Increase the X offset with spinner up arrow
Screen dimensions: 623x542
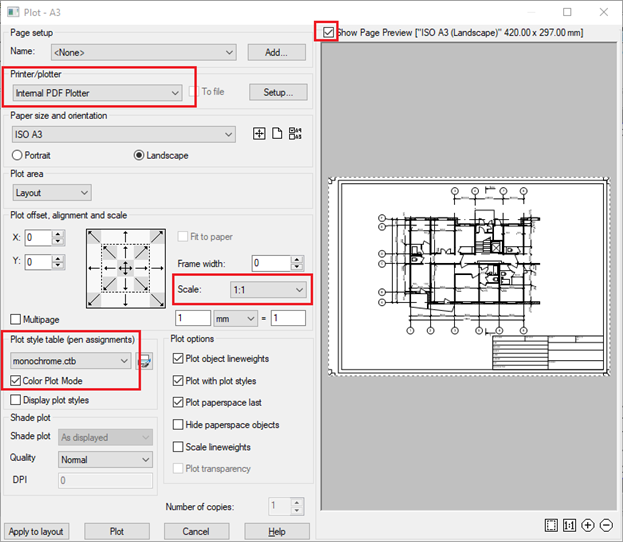(58, 234)
